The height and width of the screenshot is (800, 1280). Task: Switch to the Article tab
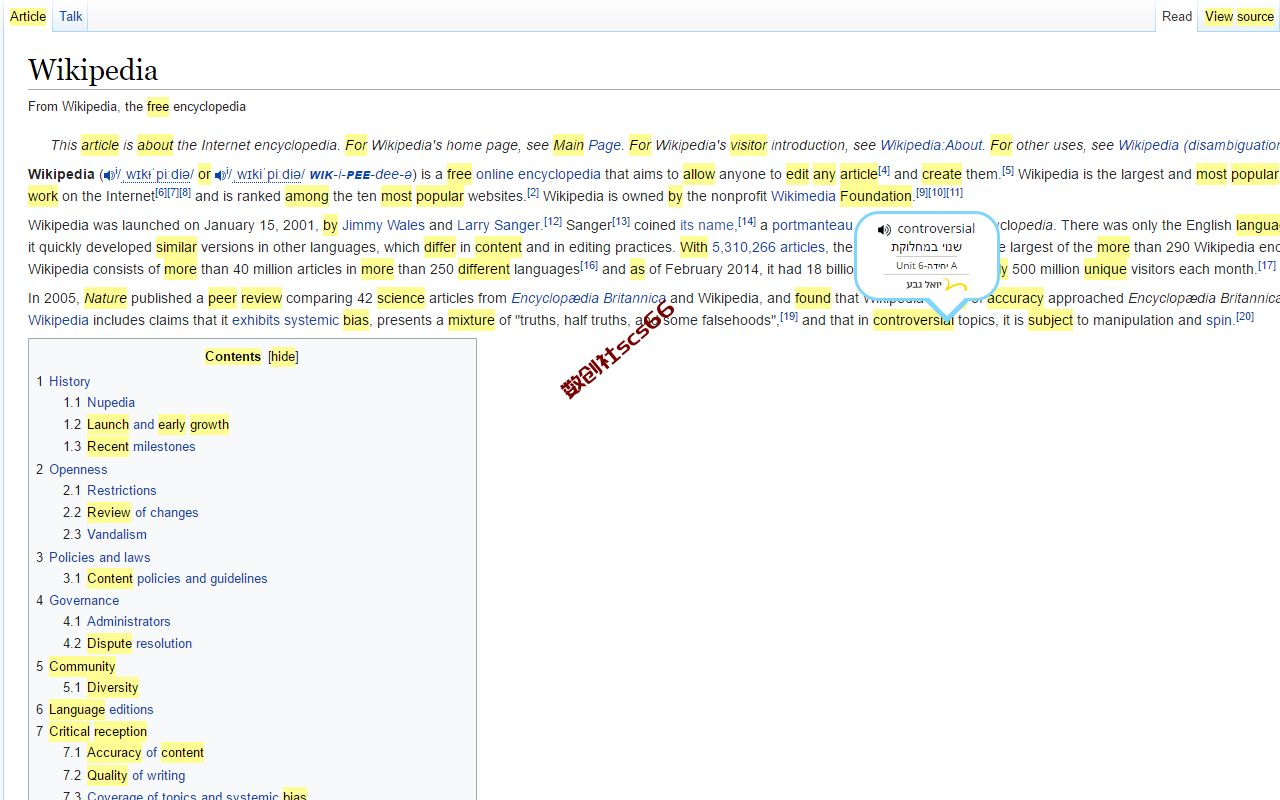pyautogui.click(x=28, y=16)
